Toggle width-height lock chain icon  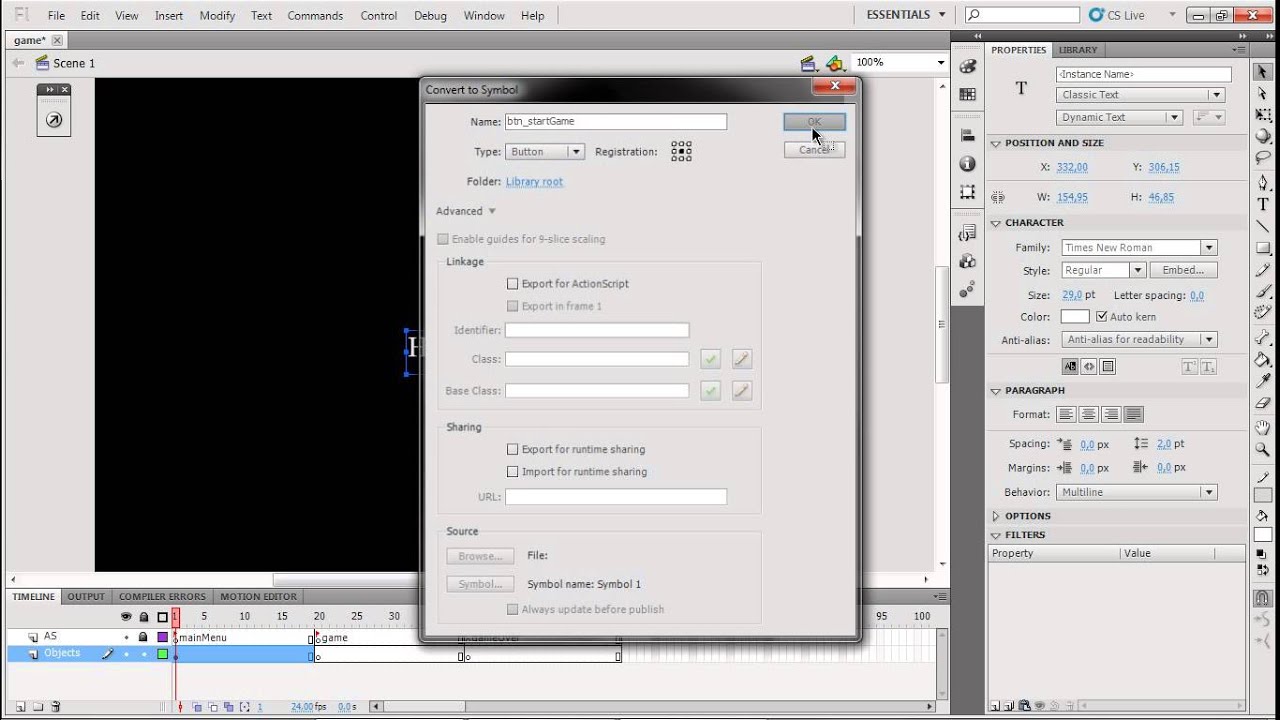(x=998, y=198)
